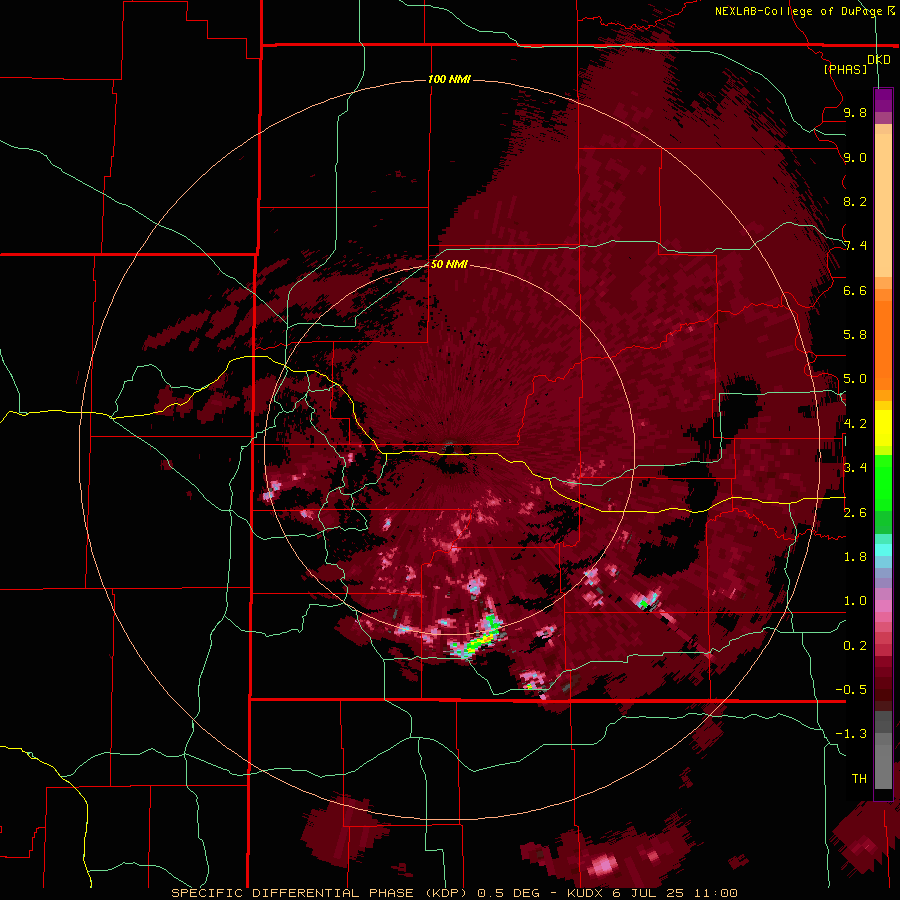Click the 1.8 legend value
Screen dimensions: 900x900
[855, 557]
